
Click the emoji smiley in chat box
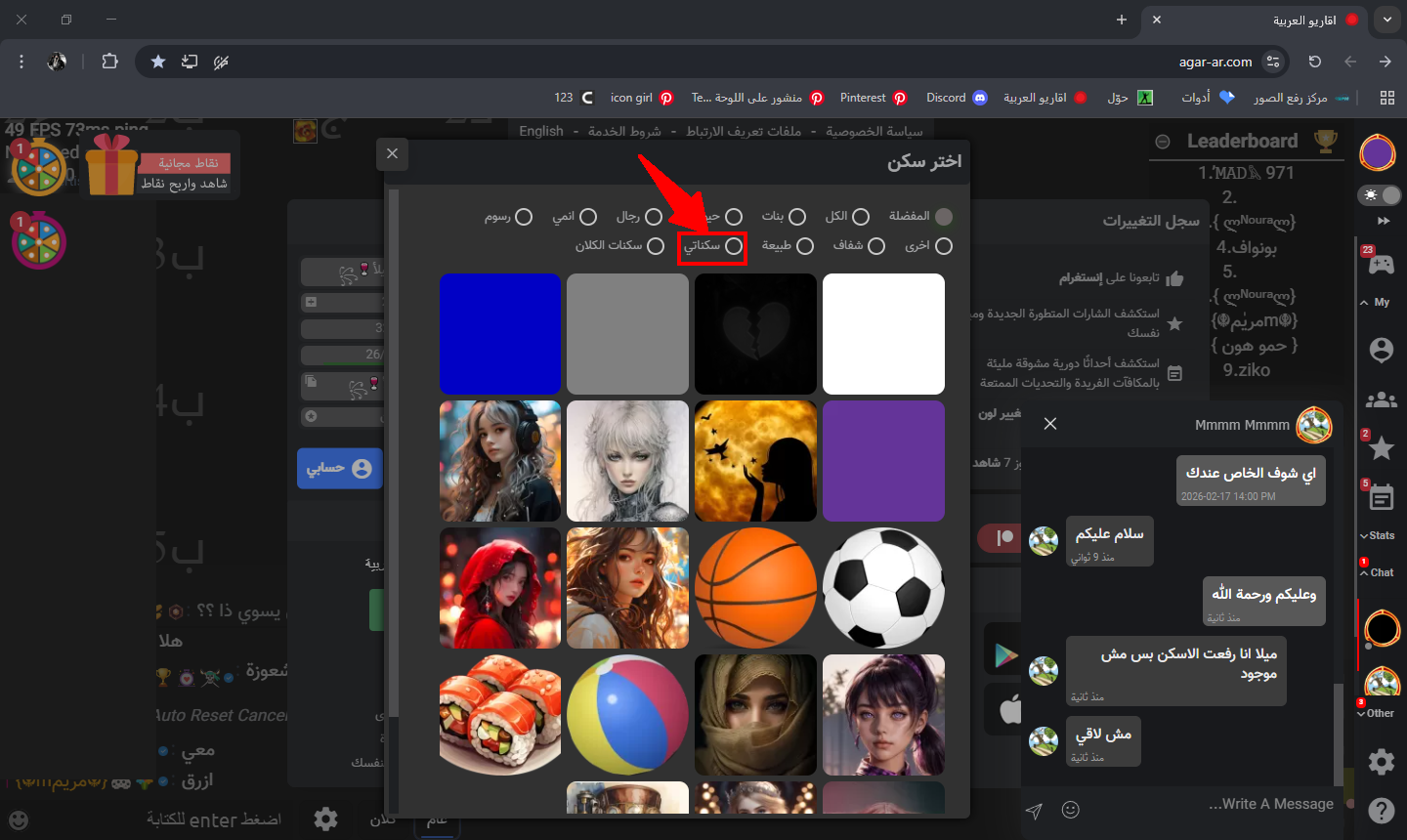pos(1071,810)
